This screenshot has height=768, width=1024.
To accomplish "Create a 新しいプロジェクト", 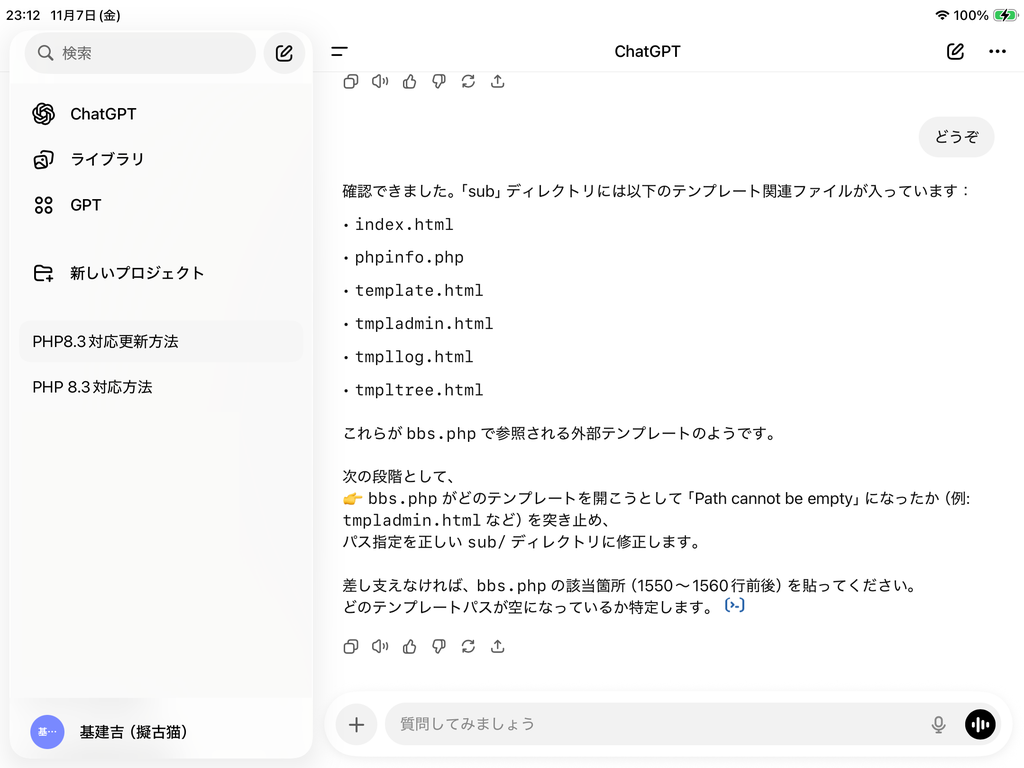I will coord(136,273).
